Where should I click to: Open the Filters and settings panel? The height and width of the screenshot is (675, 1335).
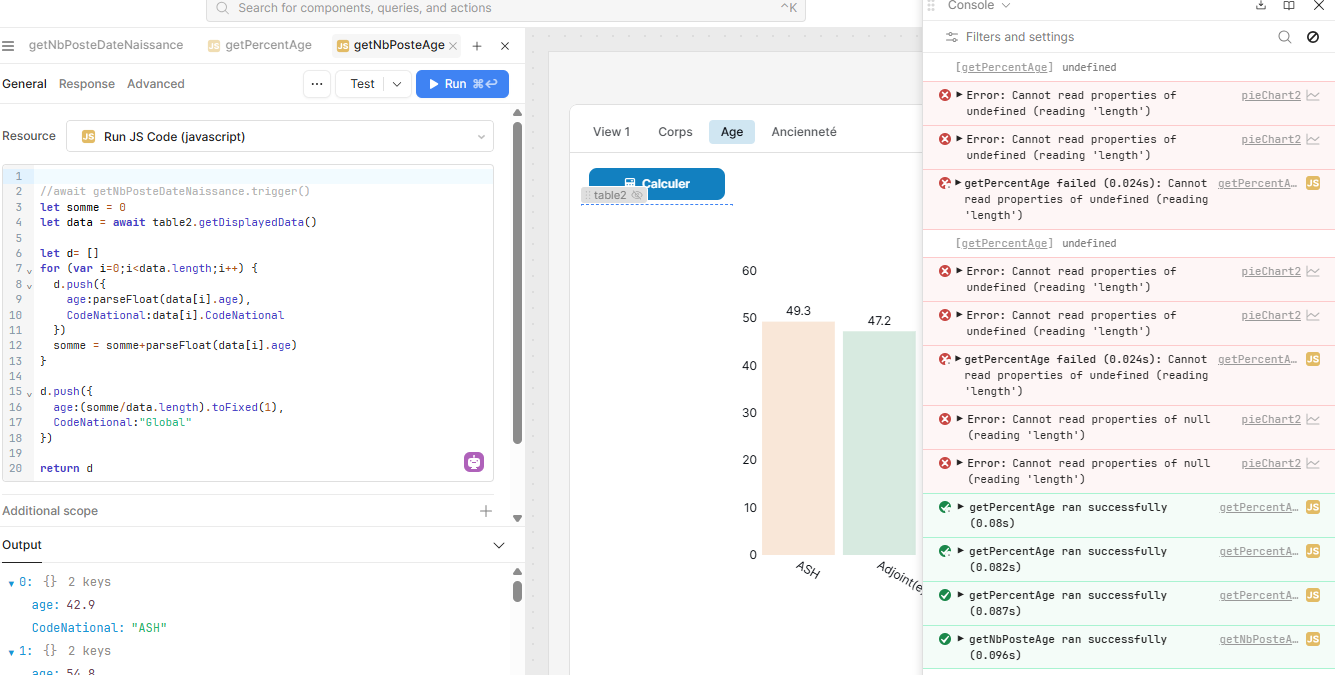(1010, 37)
